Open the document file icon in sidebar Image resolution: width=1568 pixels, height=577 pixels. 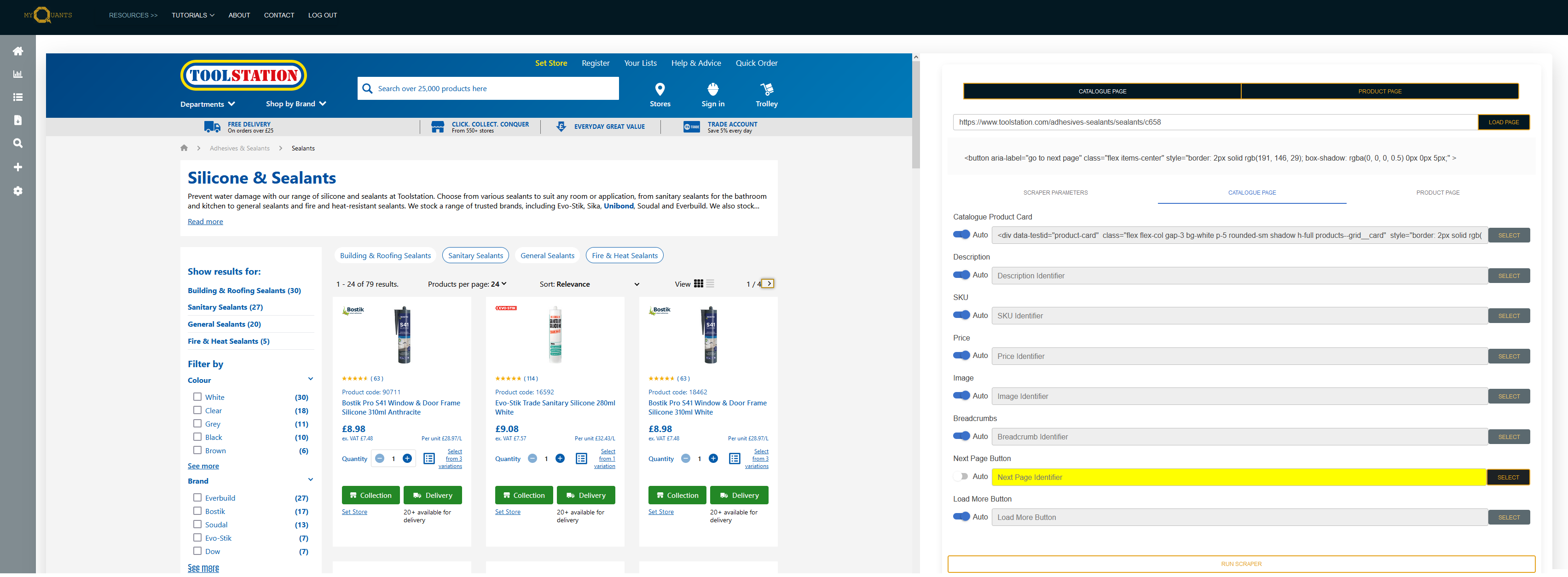[x=17, y=121]
